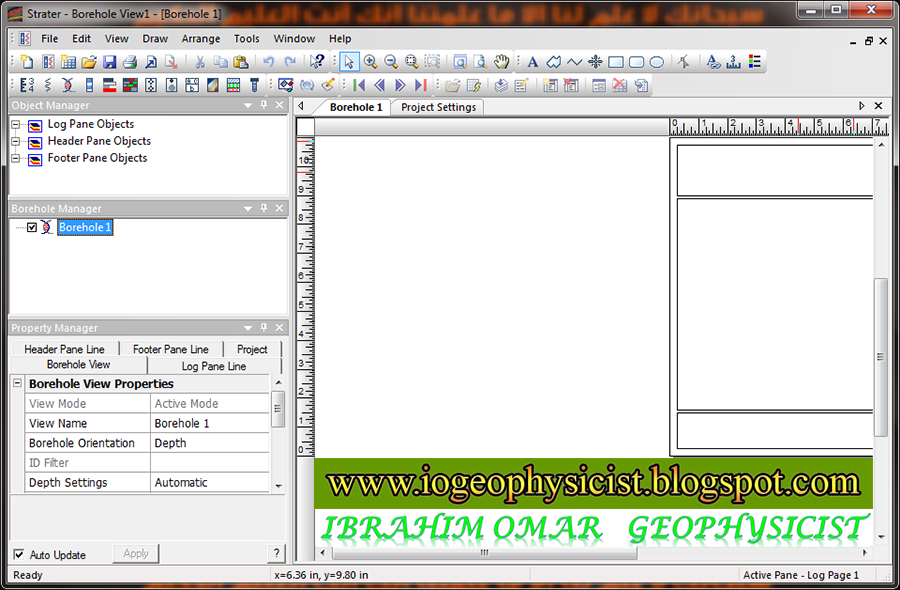Activate the Pan hand tool
Screen dimensions: 900x590
point(501,61)
